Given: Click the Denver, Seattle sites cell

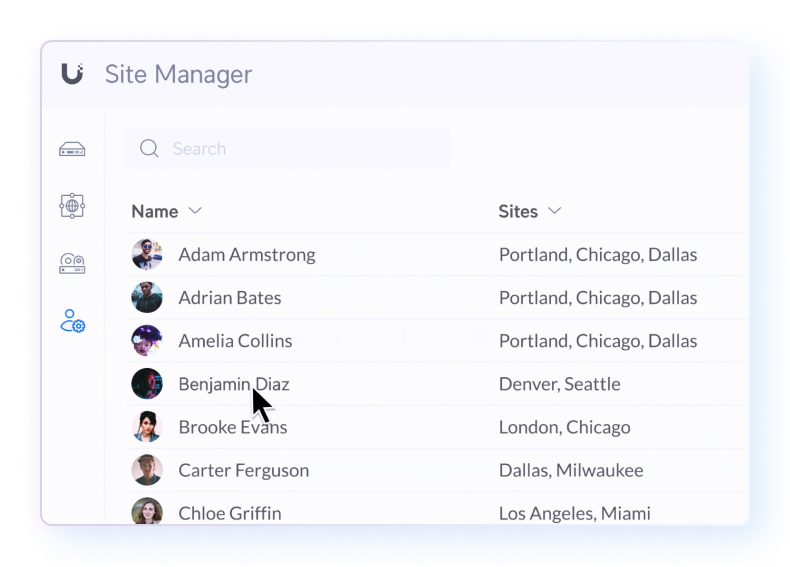Looking at the screenshot, I should click(560, 384).
